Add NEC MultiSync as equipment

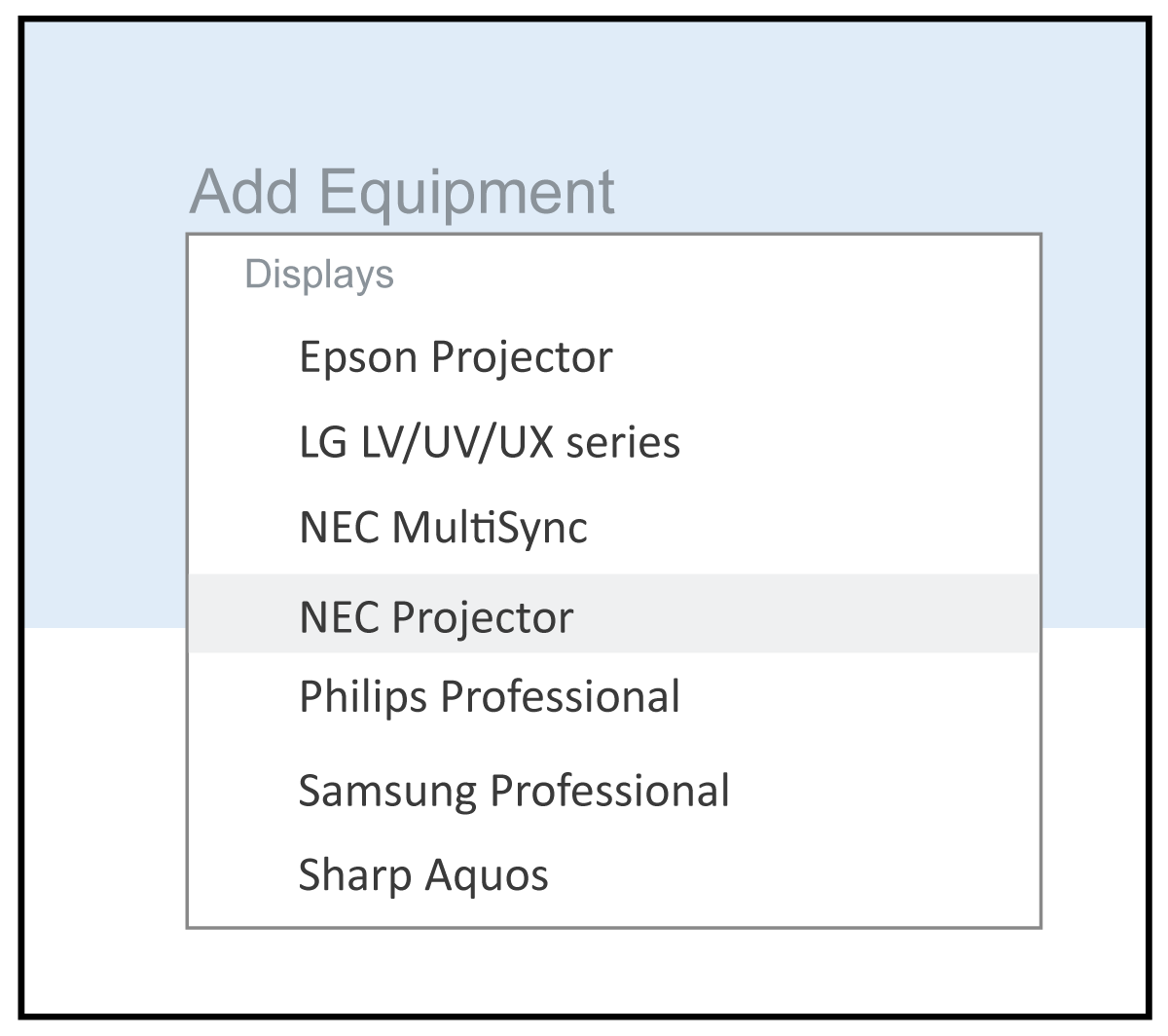click(x=443, y=529)
